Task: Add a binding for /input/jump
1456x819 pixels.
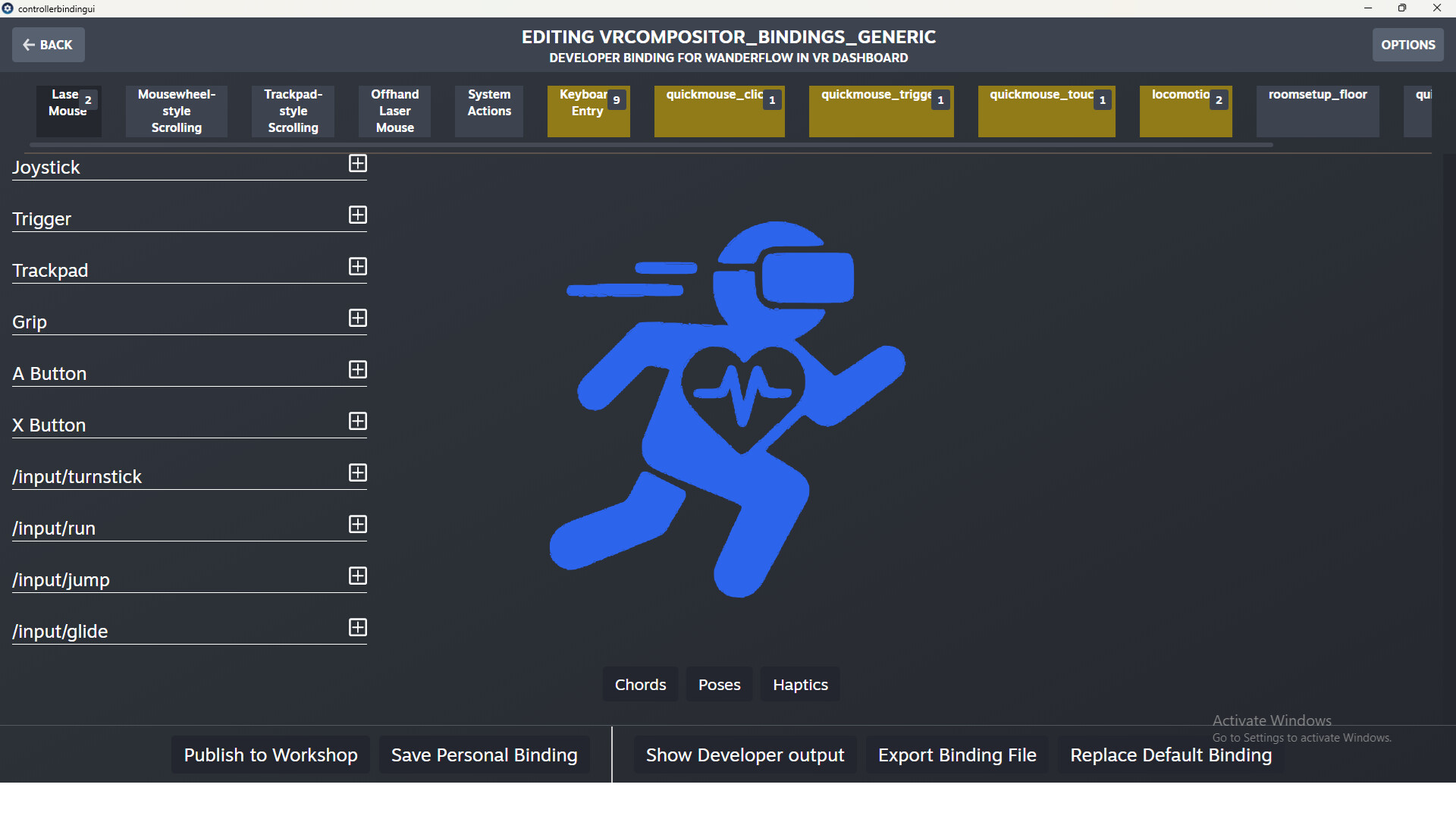Action: pyautogui.click(x=357, y=576)
